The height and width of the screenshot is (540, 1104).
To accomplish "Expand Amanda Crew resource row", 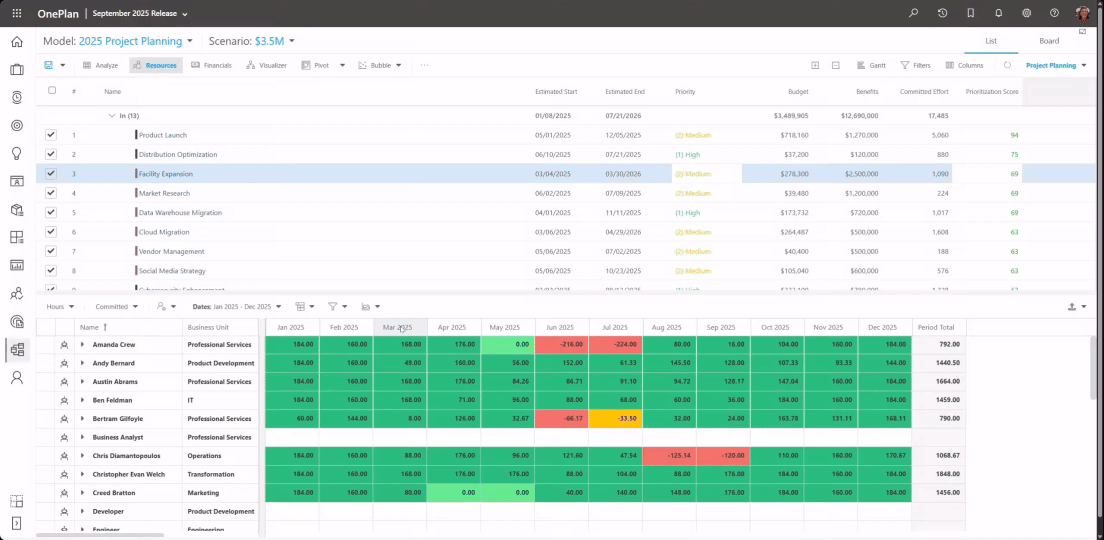I will pyautogui.click(x=82, y=344).
